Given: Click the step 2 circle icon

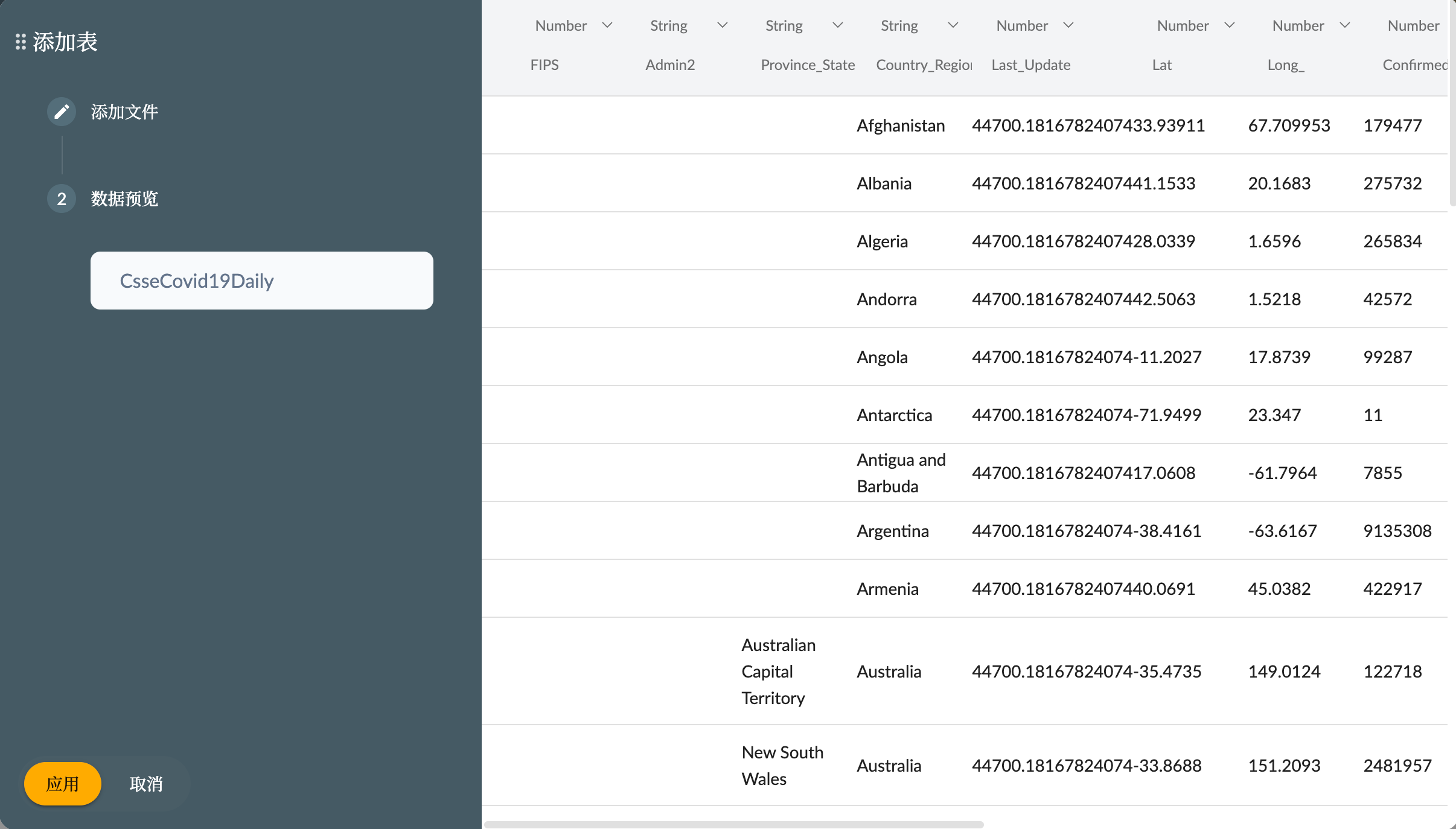Looking at the screenshot, I should tap(62, 199).
